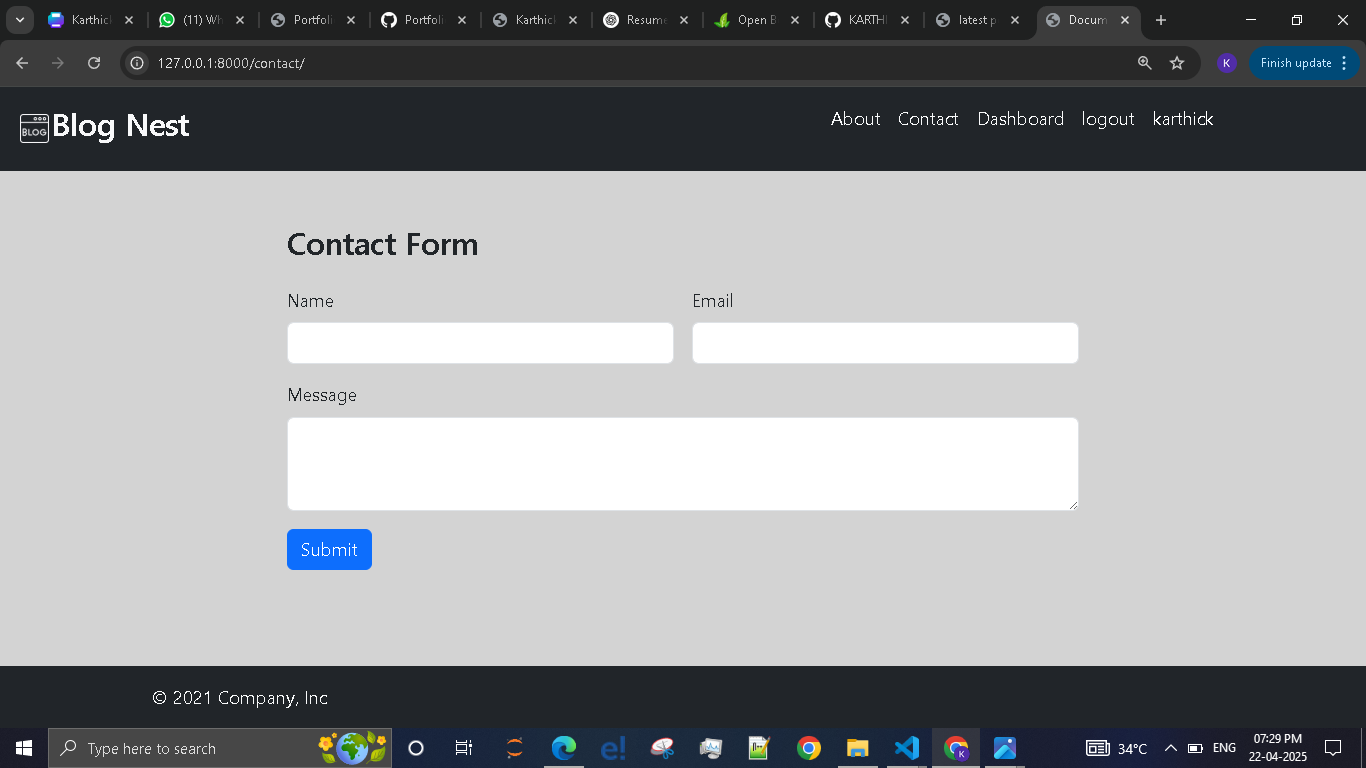Click the Submit button
The image size is (1366, 768).
[x=329, y=550]
